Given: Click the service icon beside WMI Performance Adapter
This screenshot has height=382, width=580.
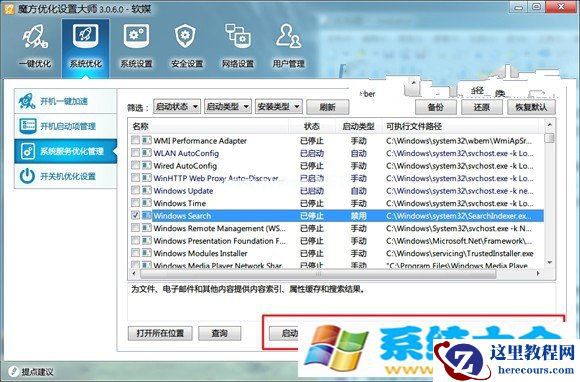Looking at the screenshot, I should (x=146, y=140).
